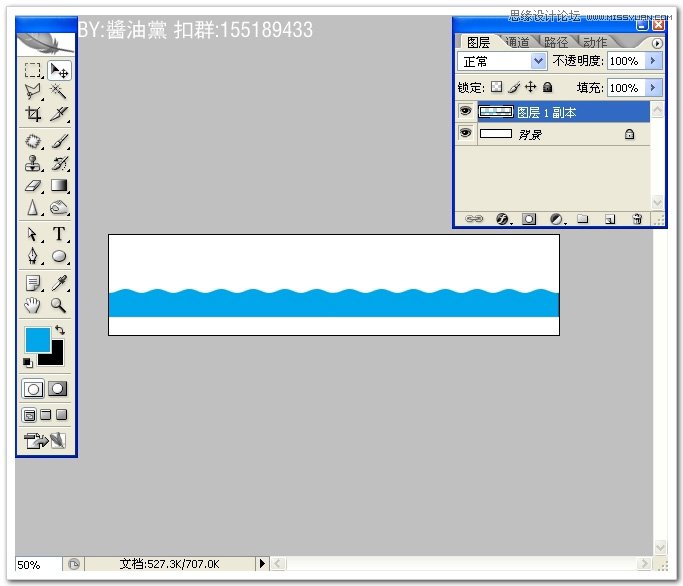
Task: Select the Magic Wand tool
Action: coord(59,91)
